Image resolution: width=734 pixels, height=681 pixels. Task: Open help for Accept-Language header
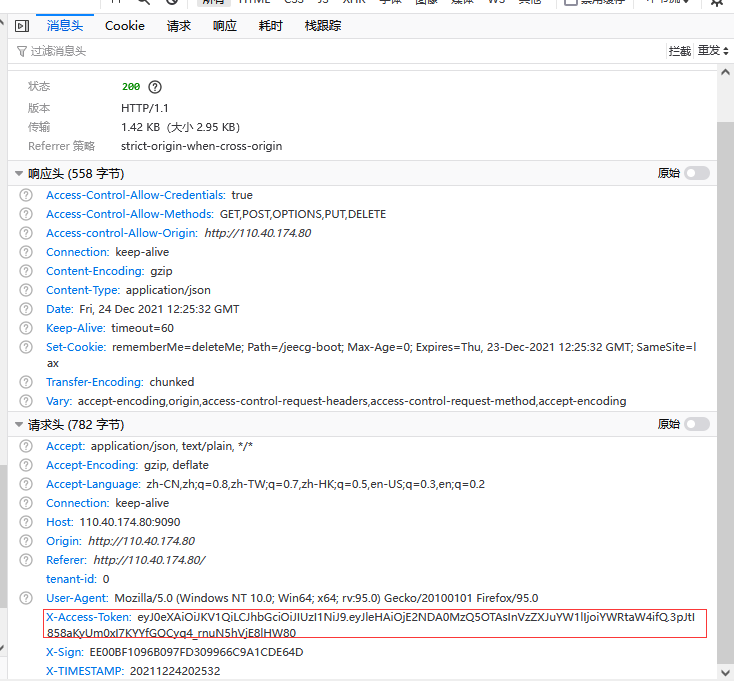(26, 484)
